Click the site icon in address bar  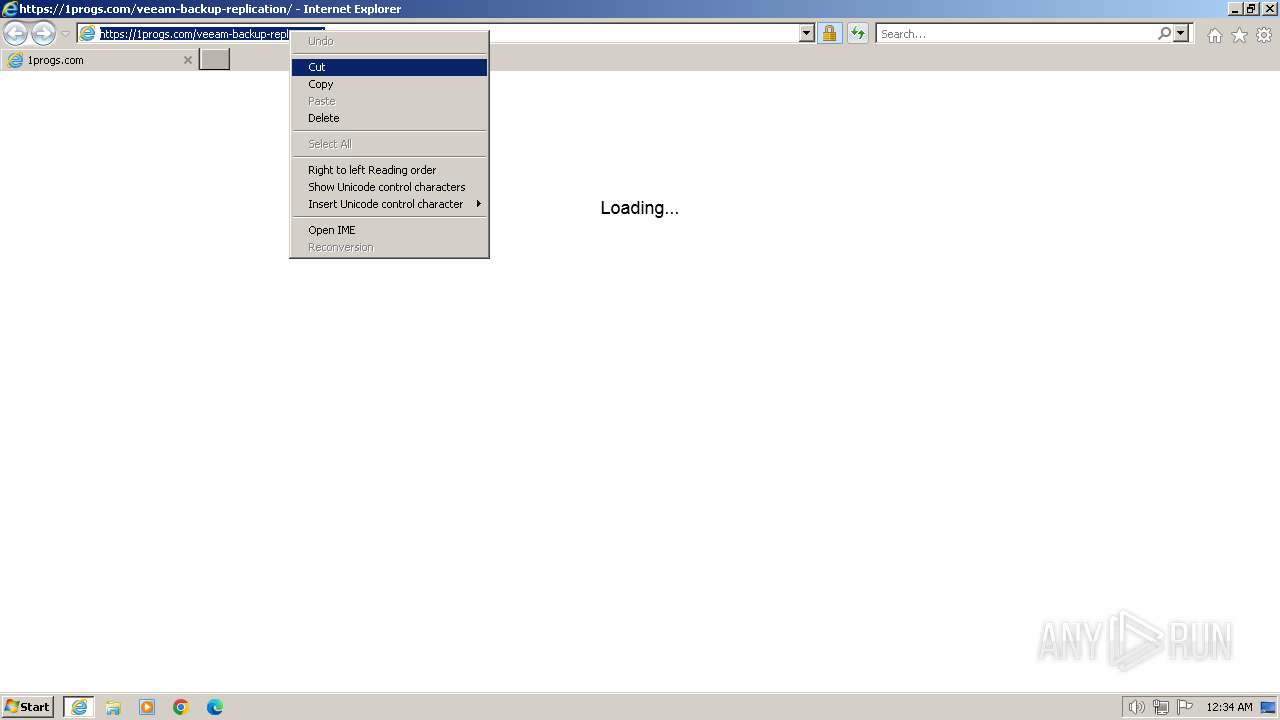88,34
